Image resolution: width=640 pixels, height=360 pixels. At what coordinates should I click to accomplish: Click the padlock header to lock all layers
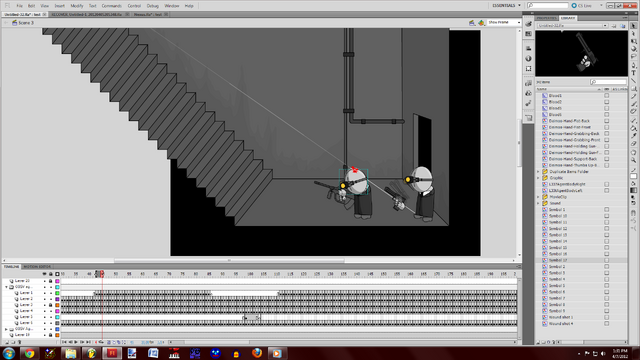tap(51, 274)
